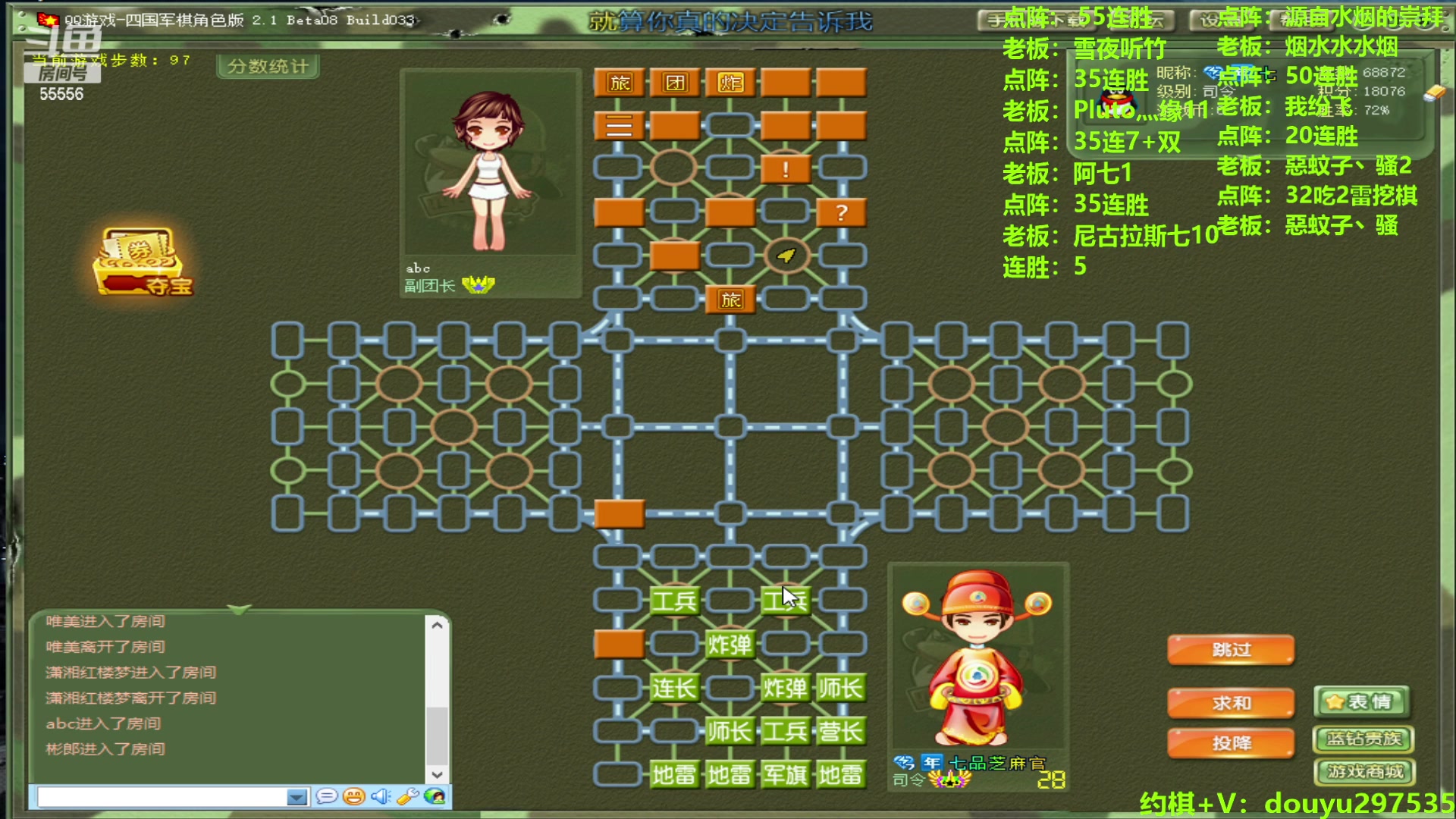The image size is (1456, 819).
Task: Click chat line '彬郎进入了房间'
Action: pos(105,749)
